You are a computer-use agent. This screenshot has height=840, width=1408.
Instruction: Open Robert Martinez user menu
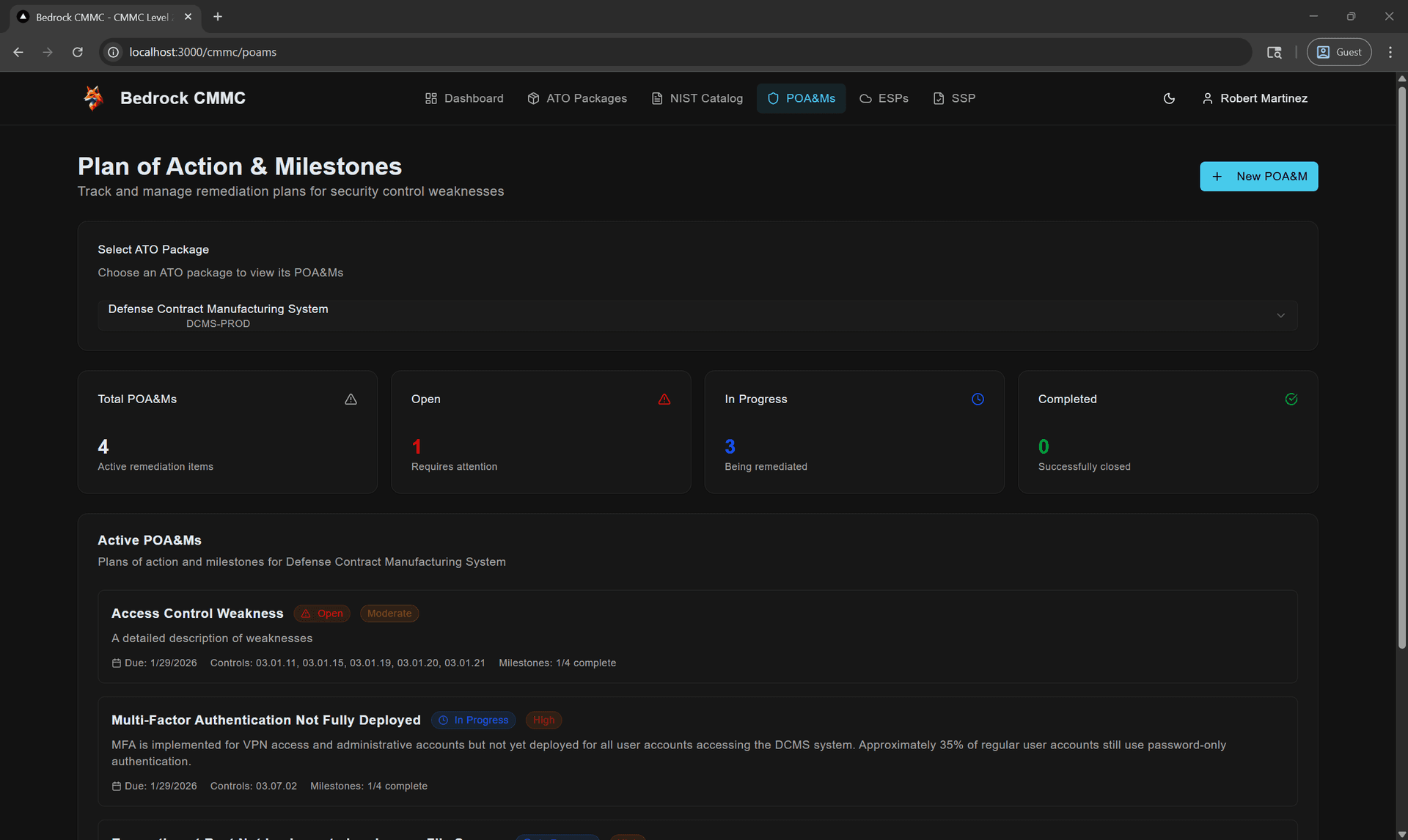click(1255, 98)
